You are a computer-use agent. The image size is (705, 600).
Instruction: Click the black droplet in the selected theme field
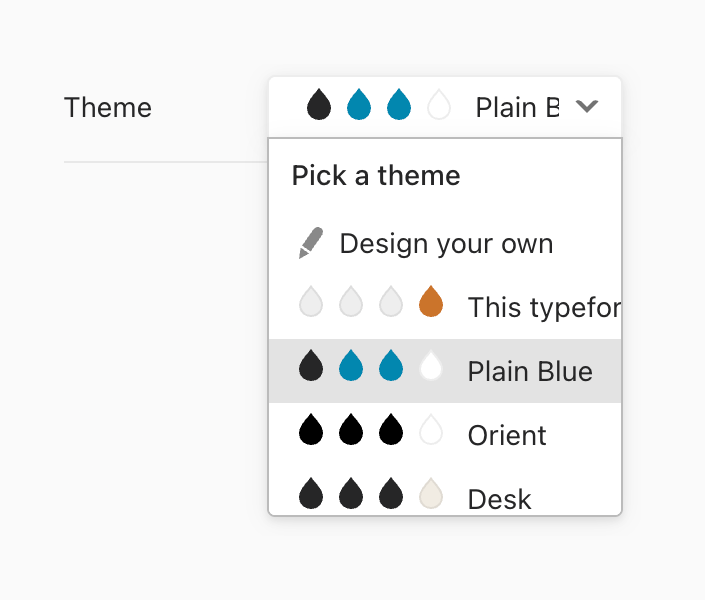pyautogui.click(x=319, y=104)
